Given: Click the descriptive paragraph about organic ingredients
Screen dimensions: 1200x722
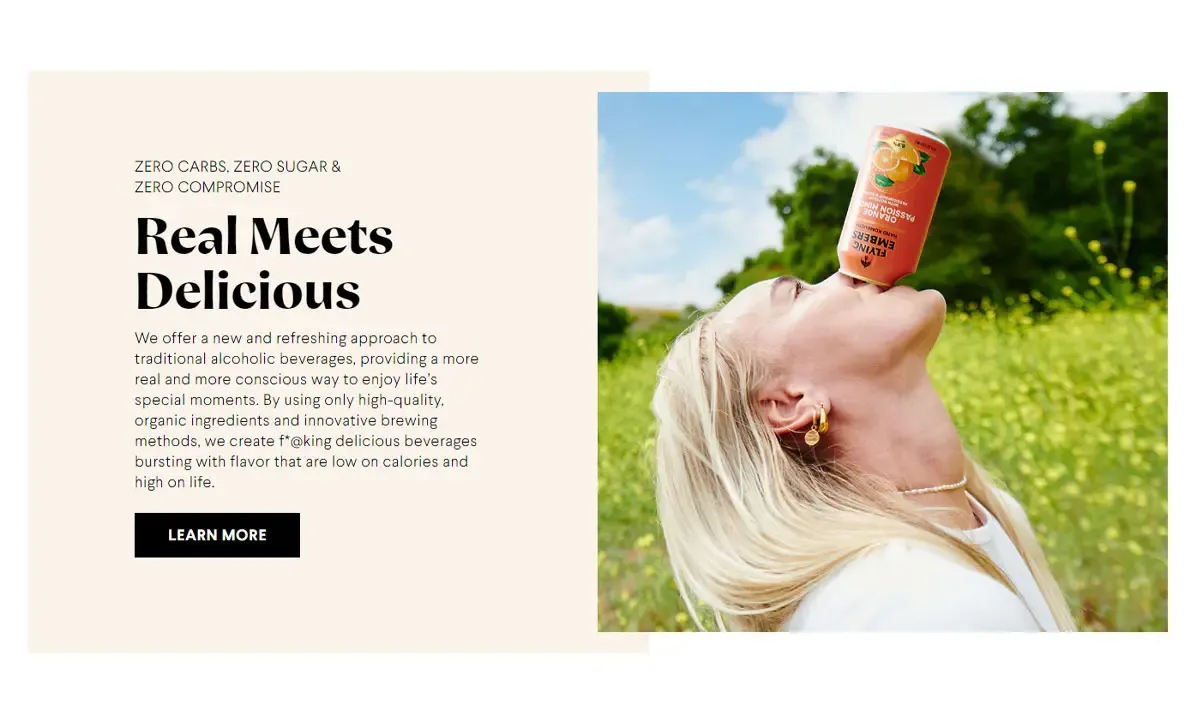Looking at the screenshot, I should pyautogui.click(x=307, y=410).
